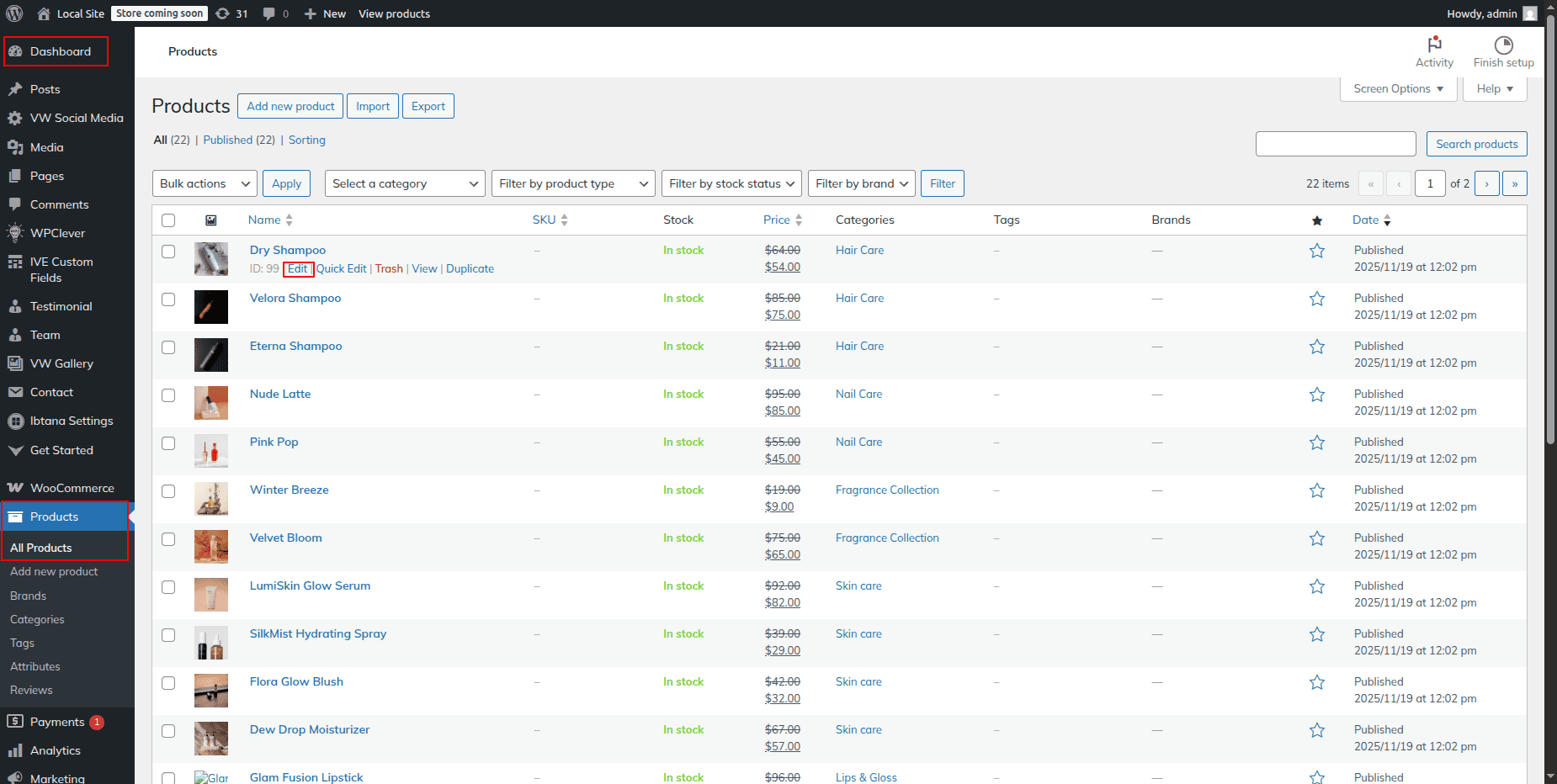The width and height of the screenshot is (1557, 784).
Task: Click the Add new product button
Action: (x=290, y=106)
